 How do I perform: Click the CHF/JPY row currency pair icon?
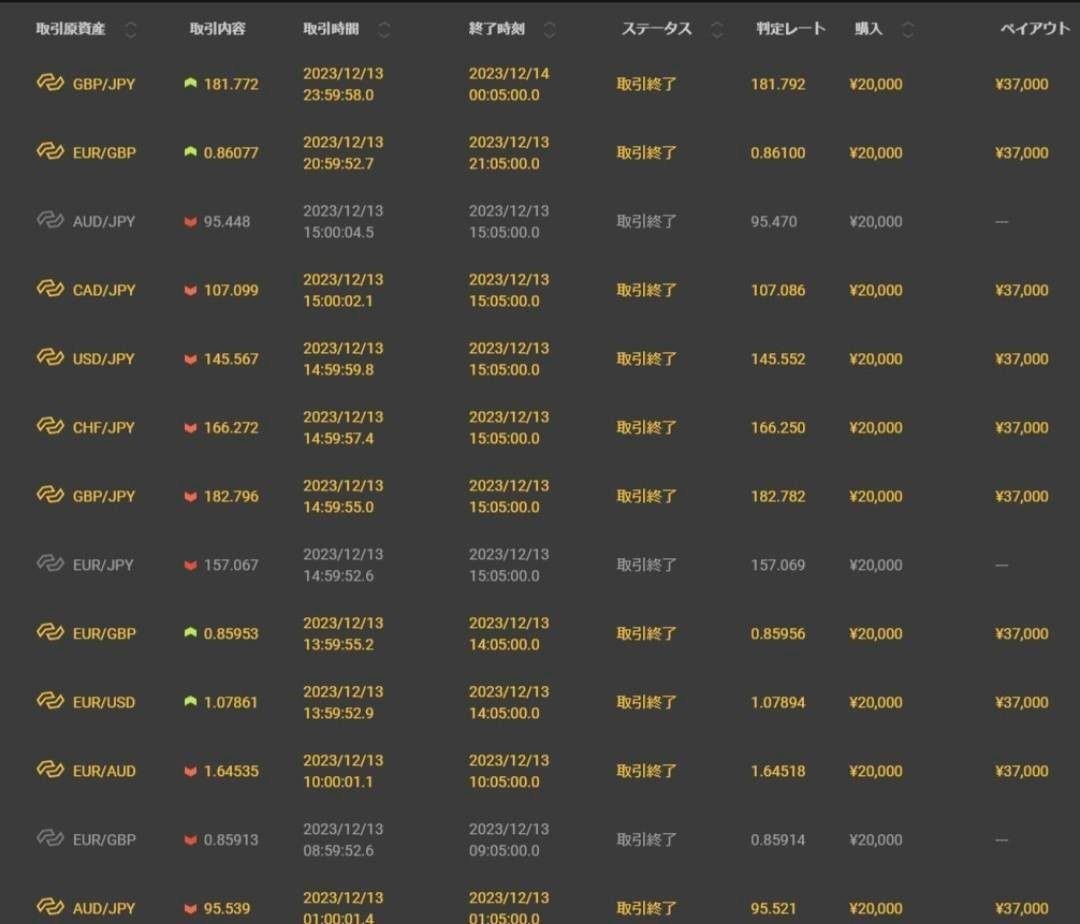[x=50, y=427]
